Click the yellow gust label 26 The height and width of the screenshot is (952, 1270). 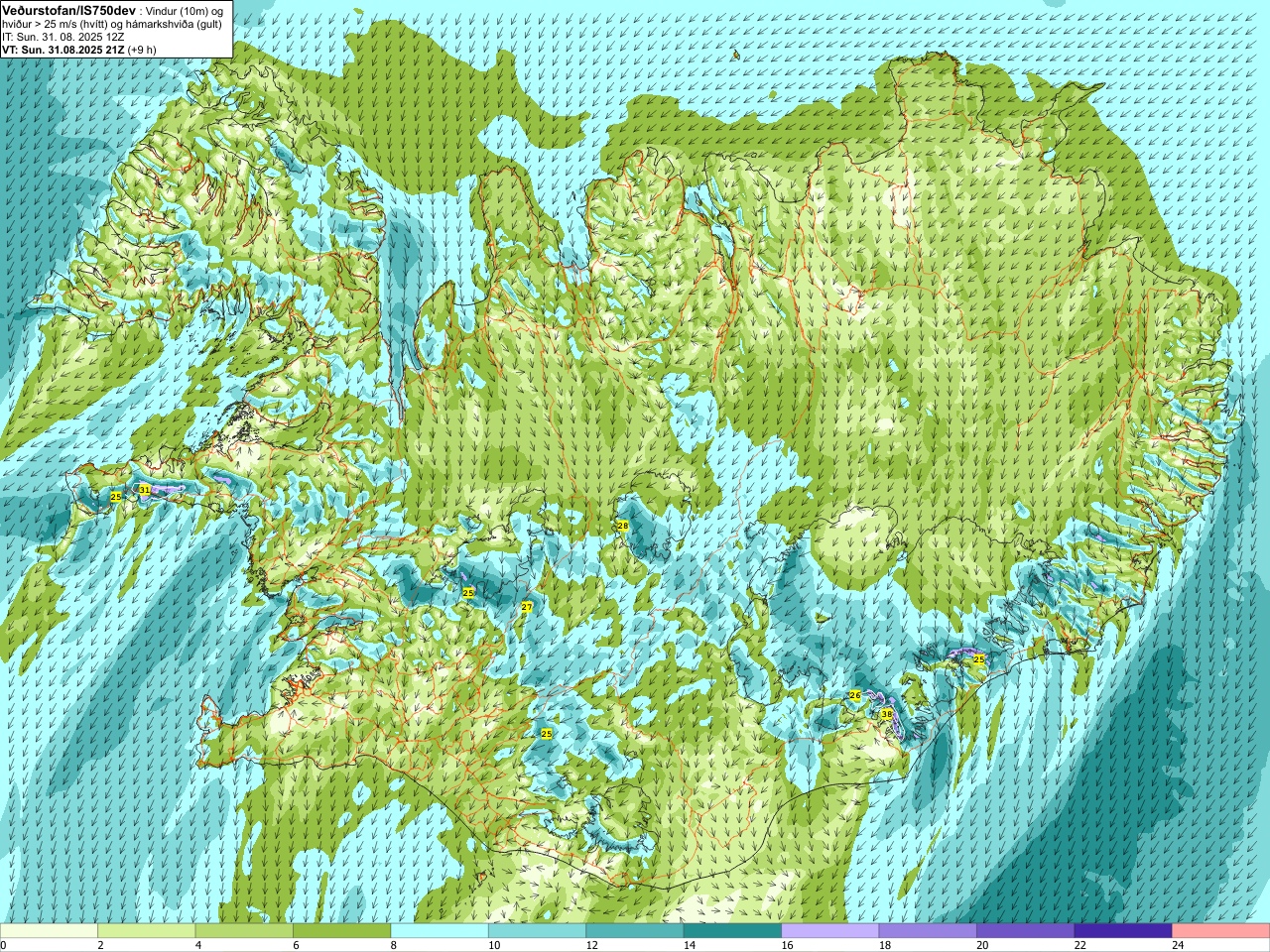pyautogui.click(x=855, y=695)
